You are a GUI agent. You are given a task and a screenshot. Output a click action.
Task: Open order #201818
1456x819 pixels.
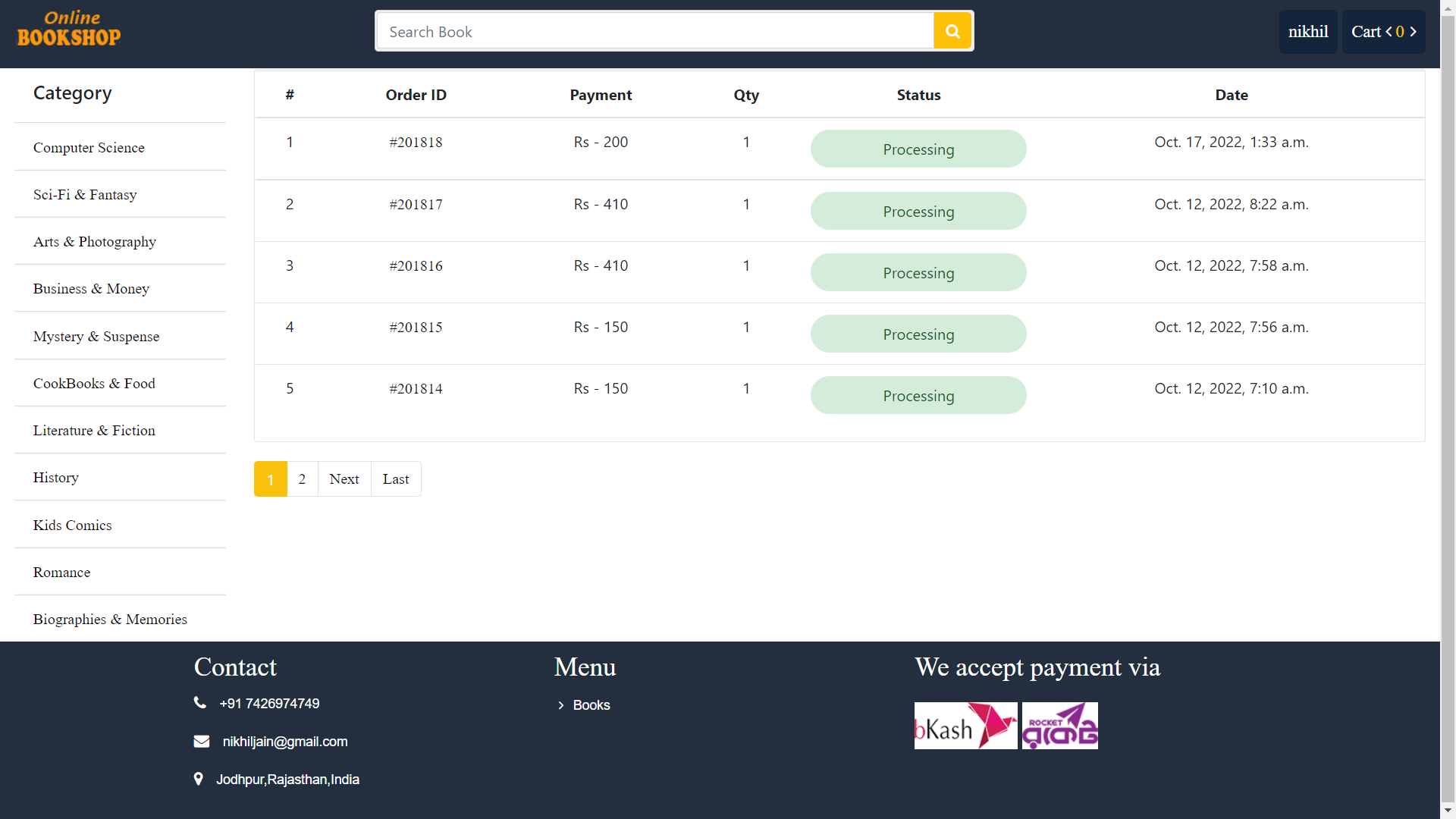click(416, 143)
